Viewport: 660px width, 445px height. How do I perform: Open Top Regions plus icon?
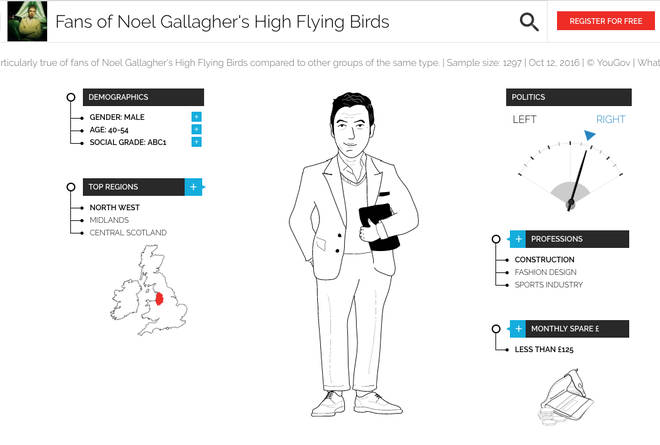[194, 187]
